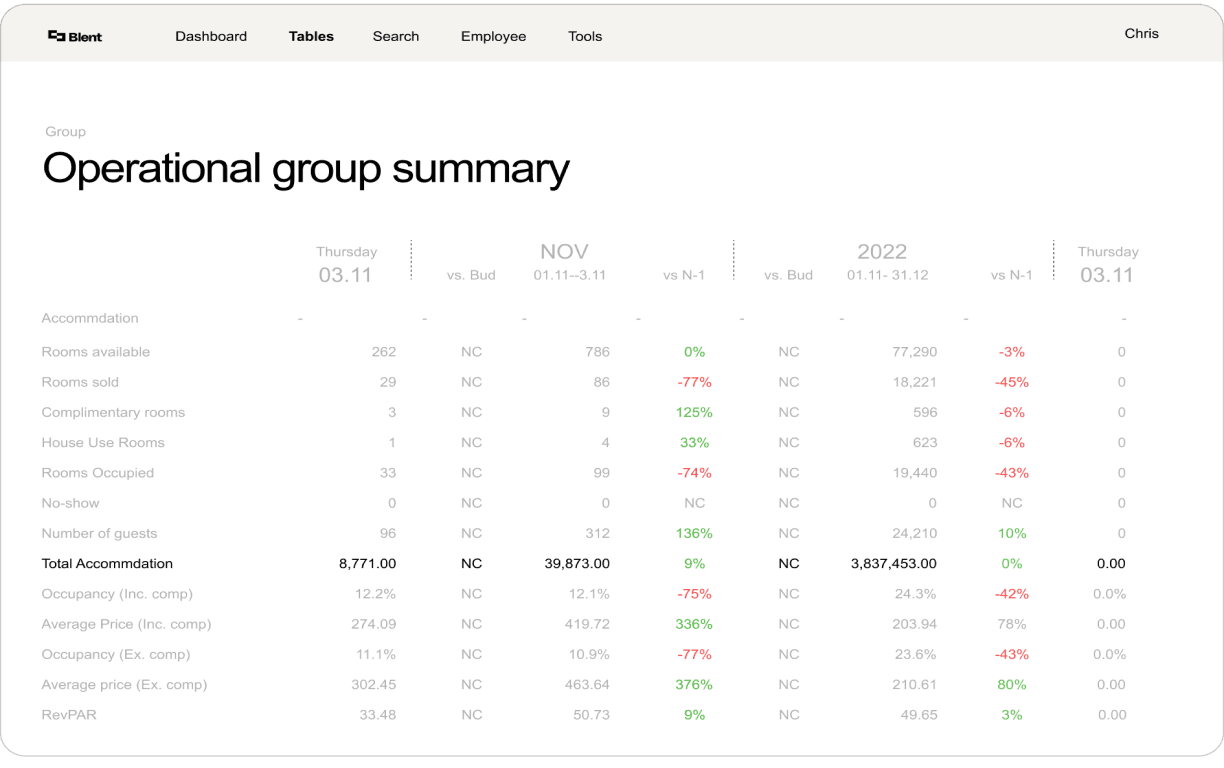Click the 3,837,453.00 total accommodation value
1224x768 pixels.
[x=893, y=563]
